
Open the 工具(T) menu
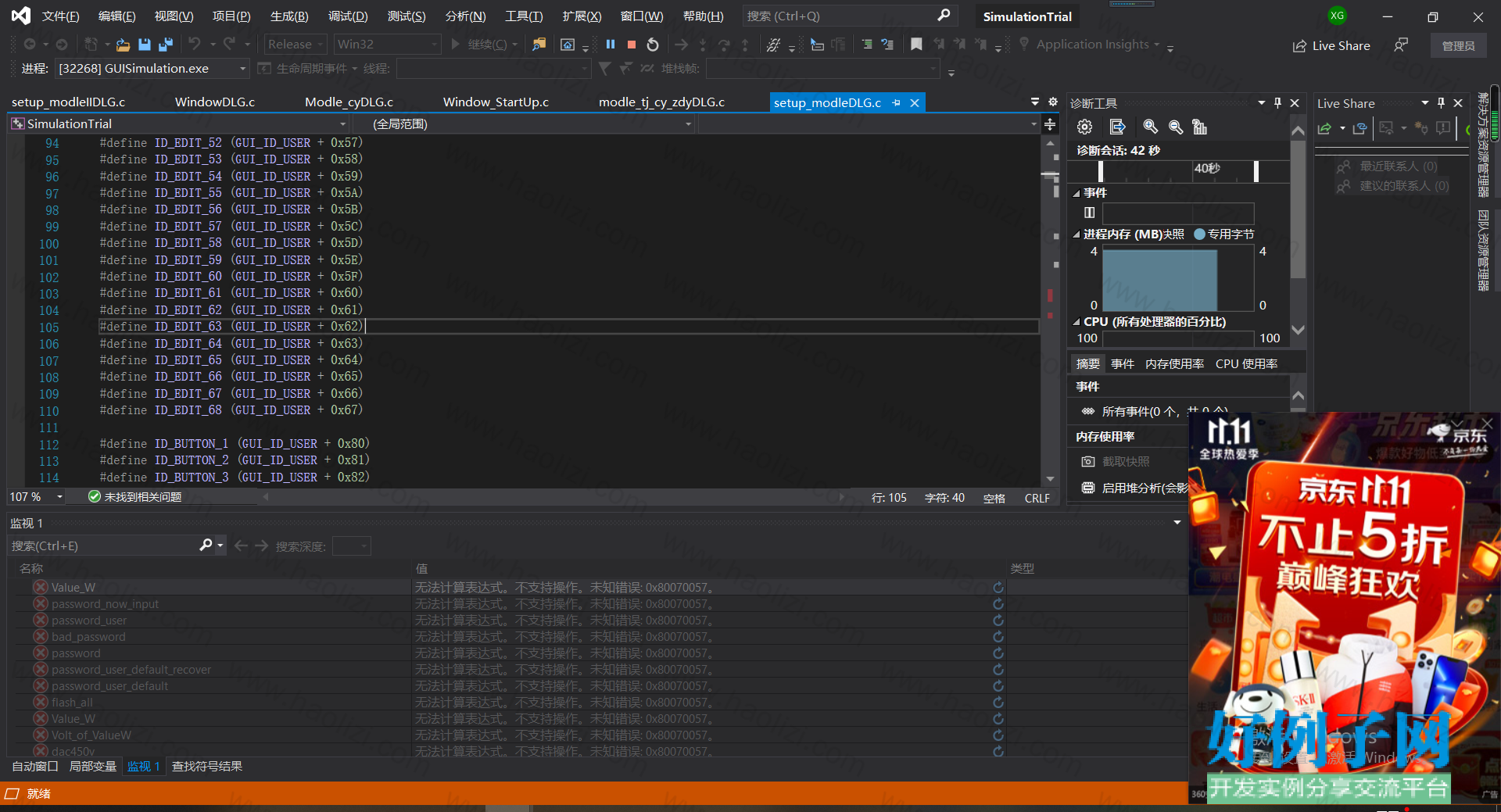524,16
